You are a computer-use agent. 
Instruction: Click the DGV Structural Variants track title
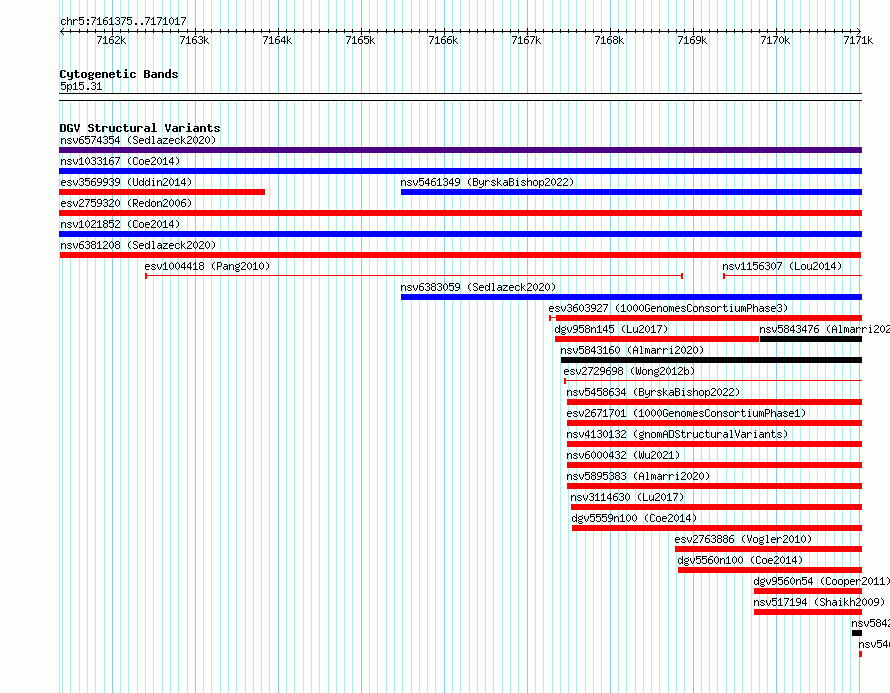[140, 128]
